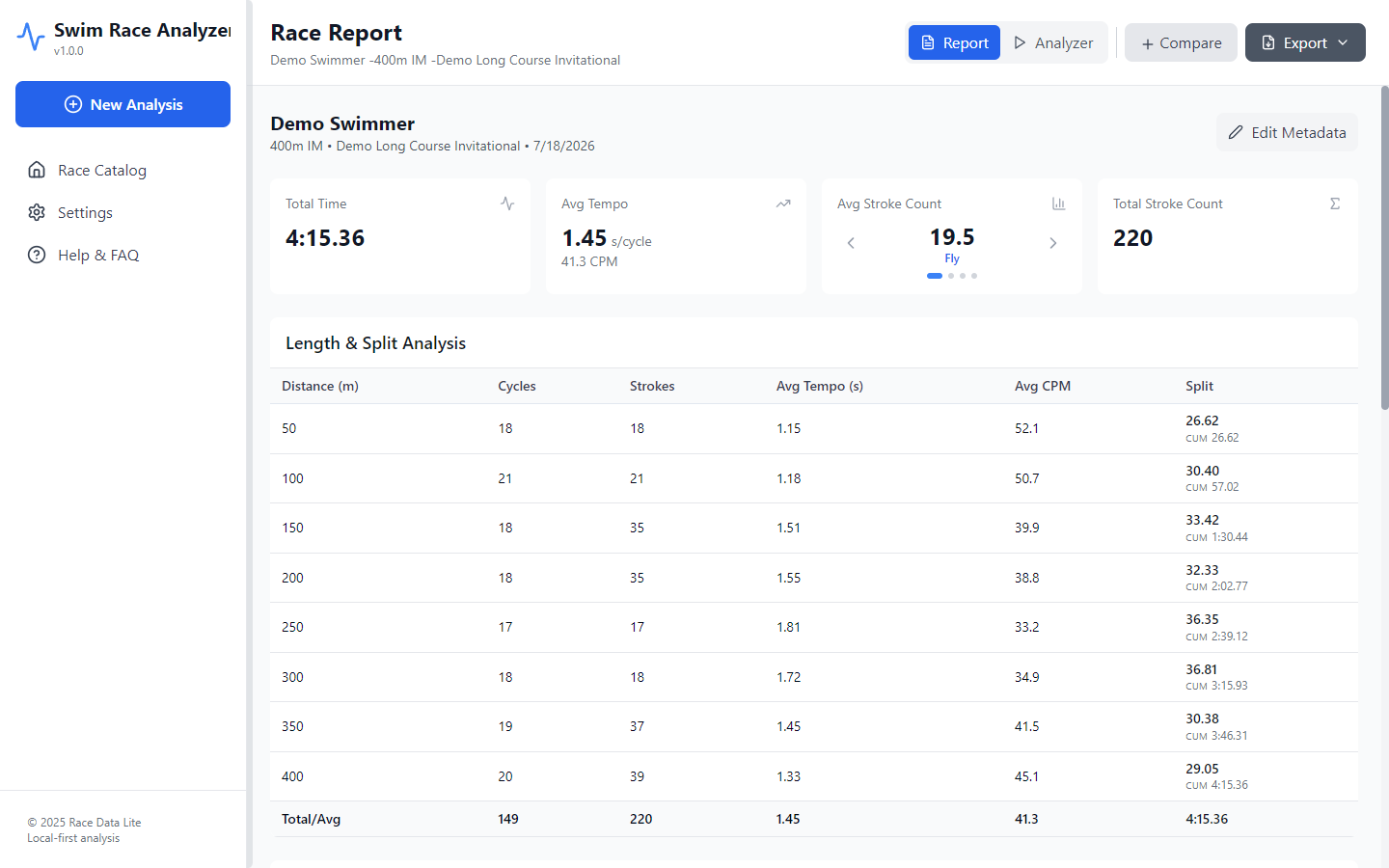Click the 300 distance cell
The width and height of the screenshot is (1389, 868).
[x=292, y=677]
